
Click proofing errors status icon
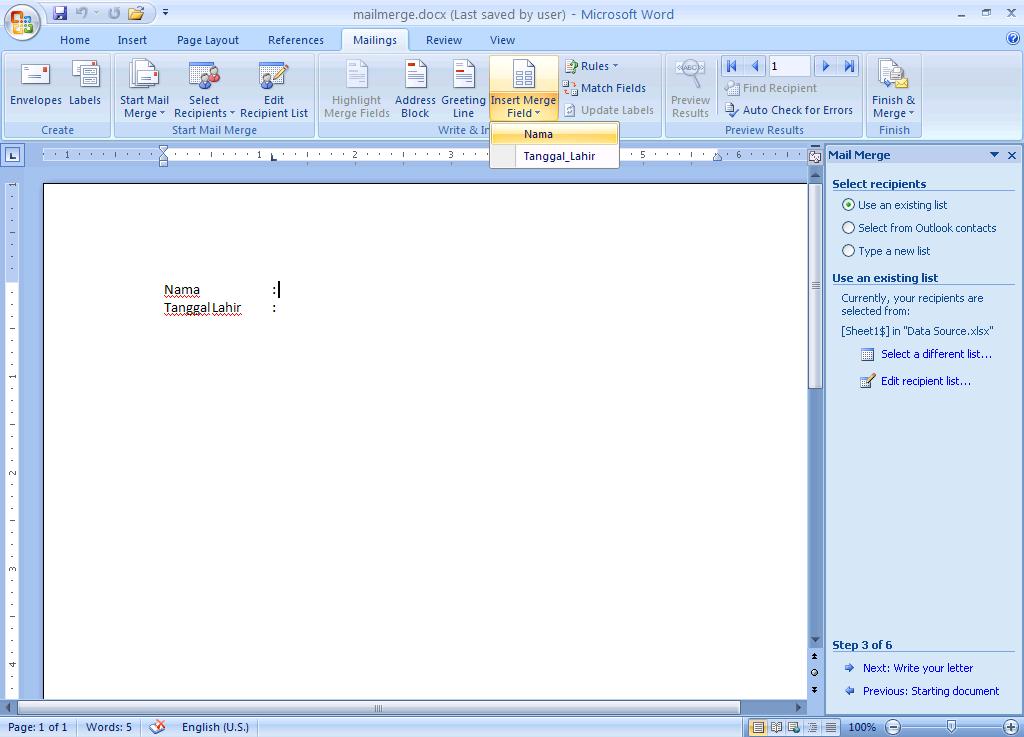(157, 727)
